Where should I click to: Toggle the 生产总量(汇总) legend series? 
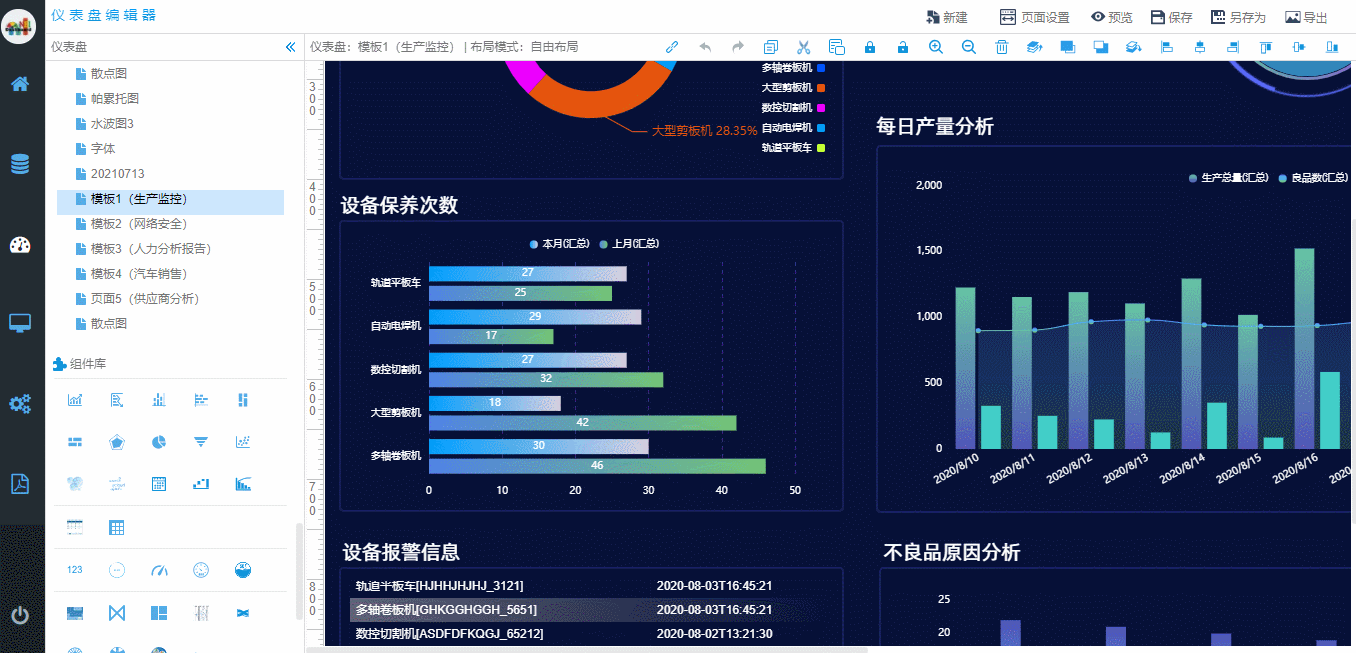pos(1228,178)
